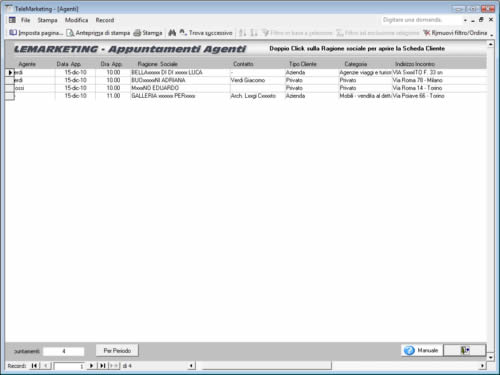The image size is (500, 375).
Task: Click BUOxxxxNI ADRIANA ragione sociale cell
Action: [180, 80]
